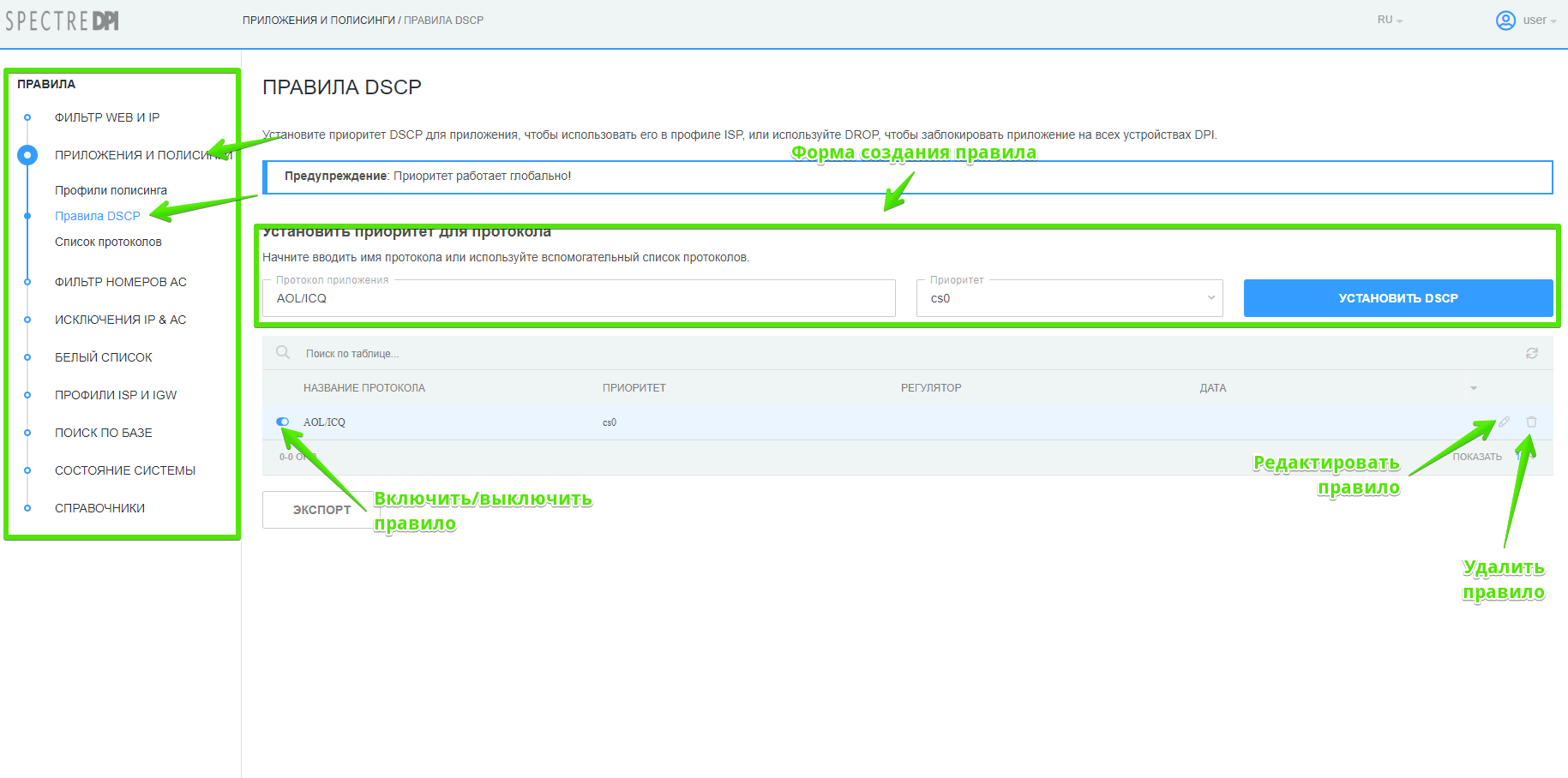
Task: Click the SPECTRE DPI logo
Action: (63, 21)
